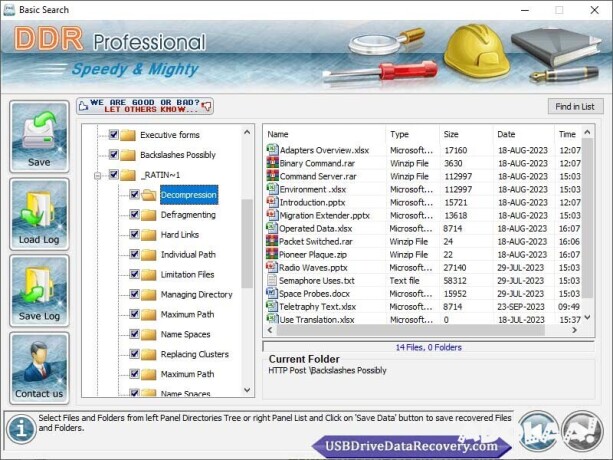Click the Packet Switched.rar archive icon
Image resolution: width=613 pixels, height=460 pixels.
point(272,241)
